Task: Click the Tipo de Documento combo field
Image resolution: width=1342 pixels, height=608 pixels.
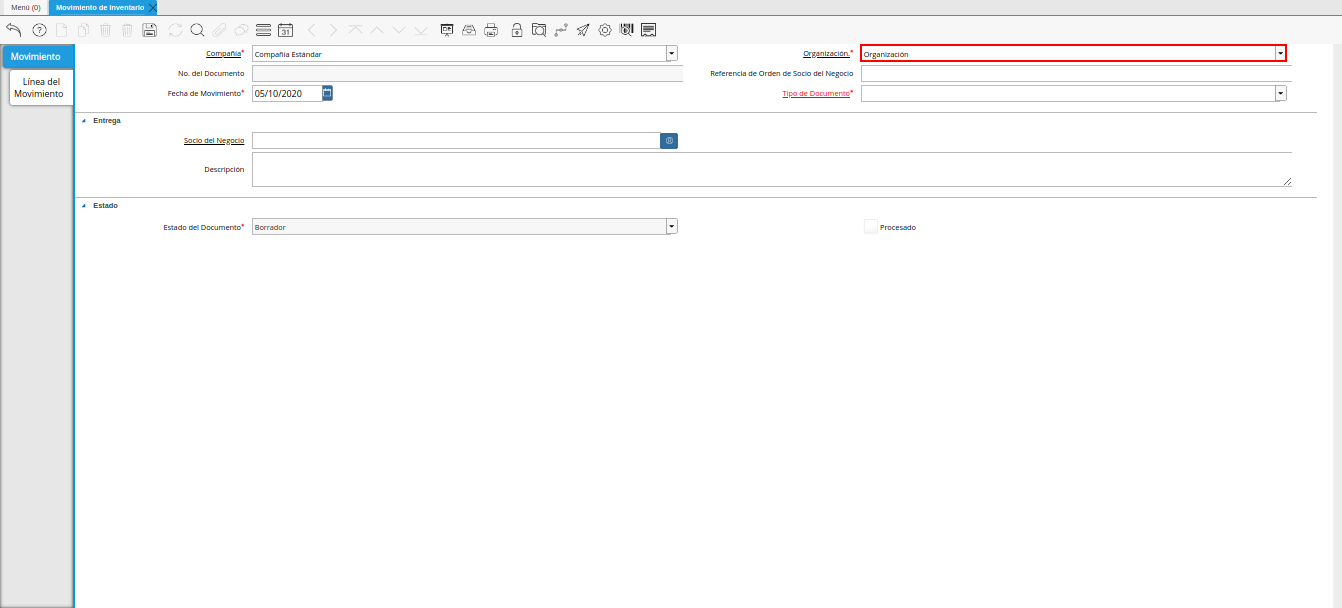Action: pos(1068,93)
